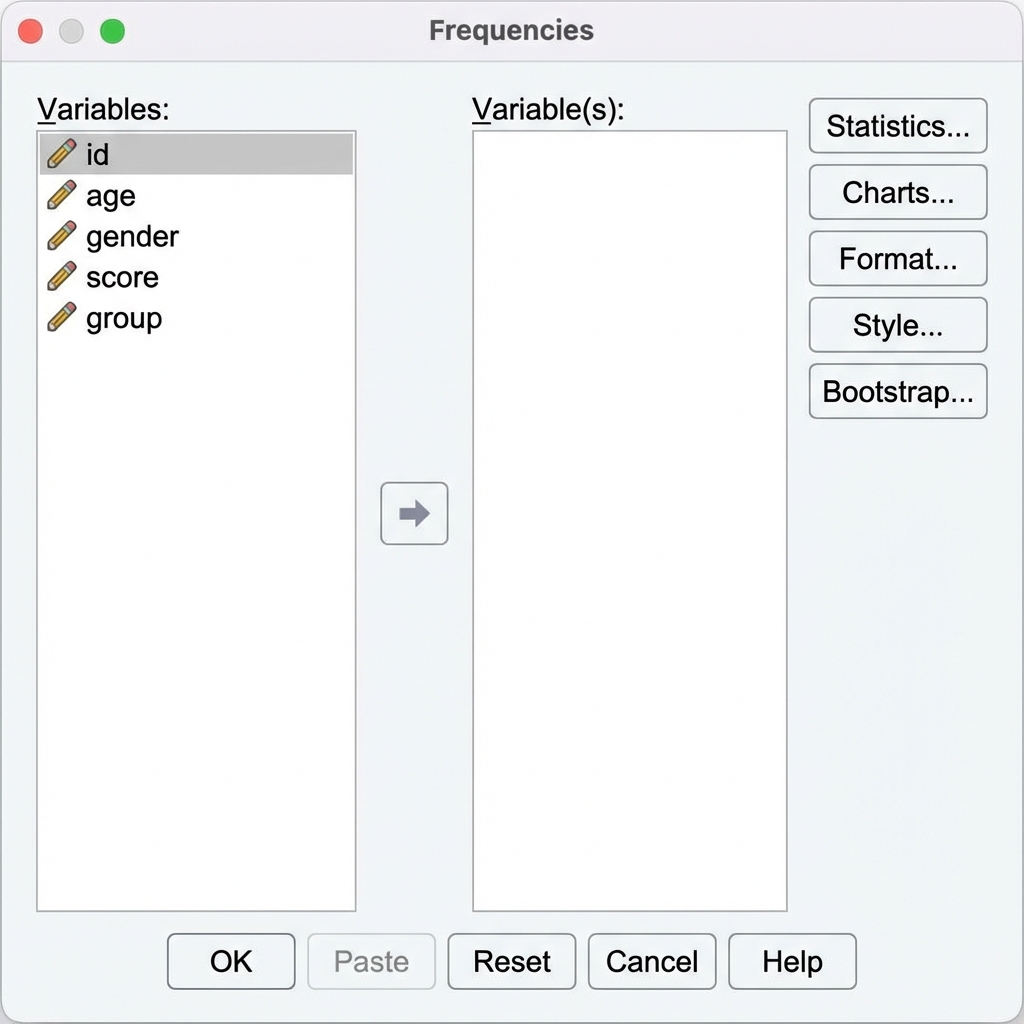Screen dimensions: 1024x1024
Task: Select the gender variable name
Action: pyautogui.click(x=132, y=237)
